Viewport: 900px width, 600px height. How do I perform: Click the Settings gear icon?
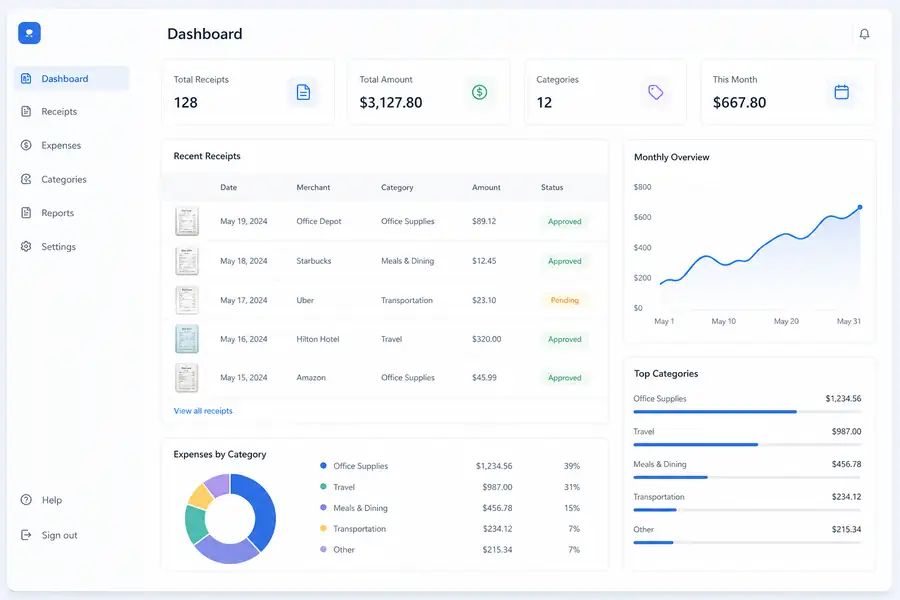(26, 246)
